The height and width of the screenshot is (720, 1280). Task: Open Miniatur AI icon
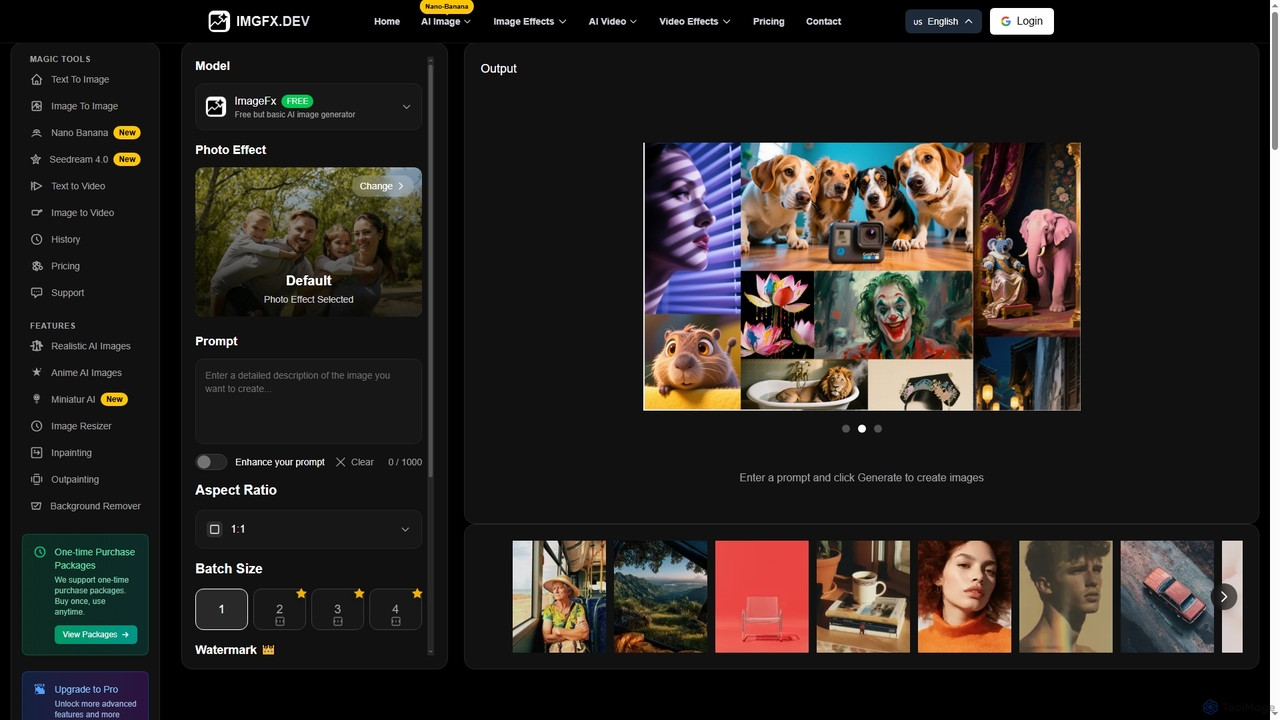click(37, 399)
